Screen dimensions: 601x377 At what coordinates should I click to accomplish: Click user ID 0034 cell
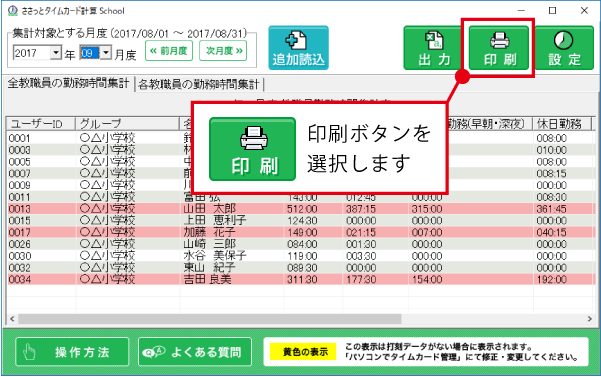[x=20, y=280]
